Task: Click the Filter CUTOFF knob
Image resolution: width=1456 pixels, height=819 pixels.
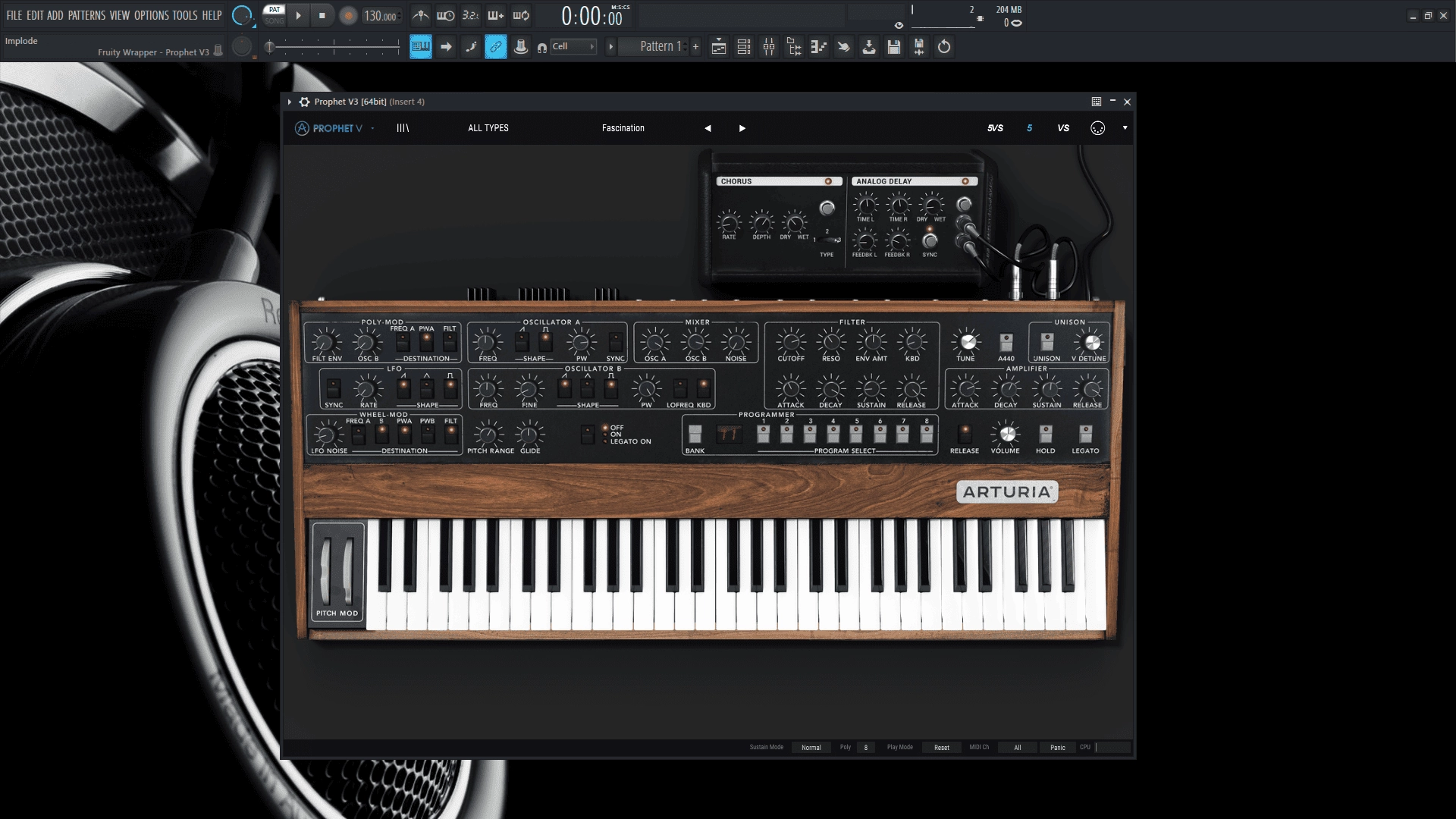Action: click(791, 342)
